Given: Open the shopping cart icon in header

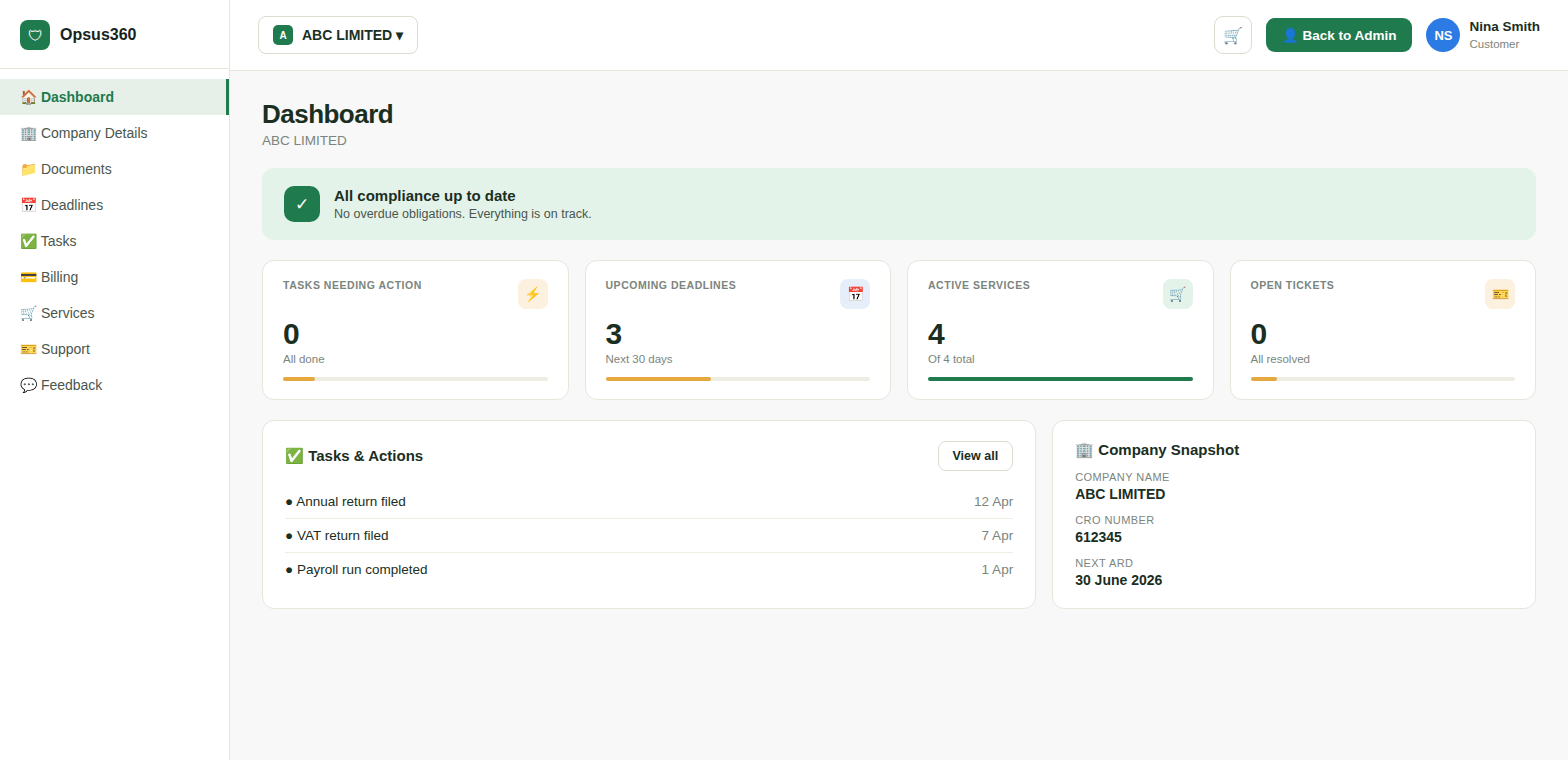Looking at the screenshot, I should click(1233, 35).
